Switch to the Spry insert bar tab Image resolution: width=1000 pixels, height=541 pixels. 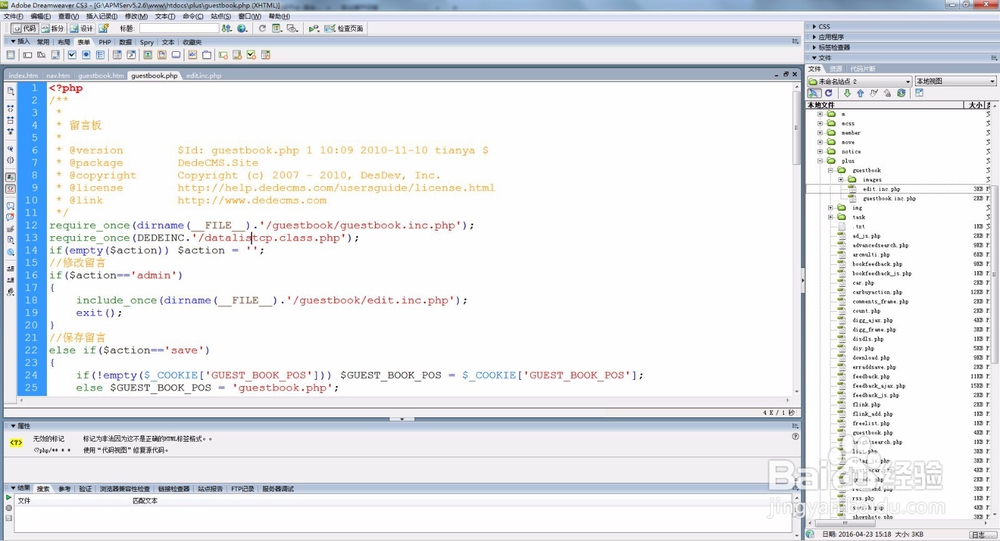pyautogui.click(x=147, y=42)
